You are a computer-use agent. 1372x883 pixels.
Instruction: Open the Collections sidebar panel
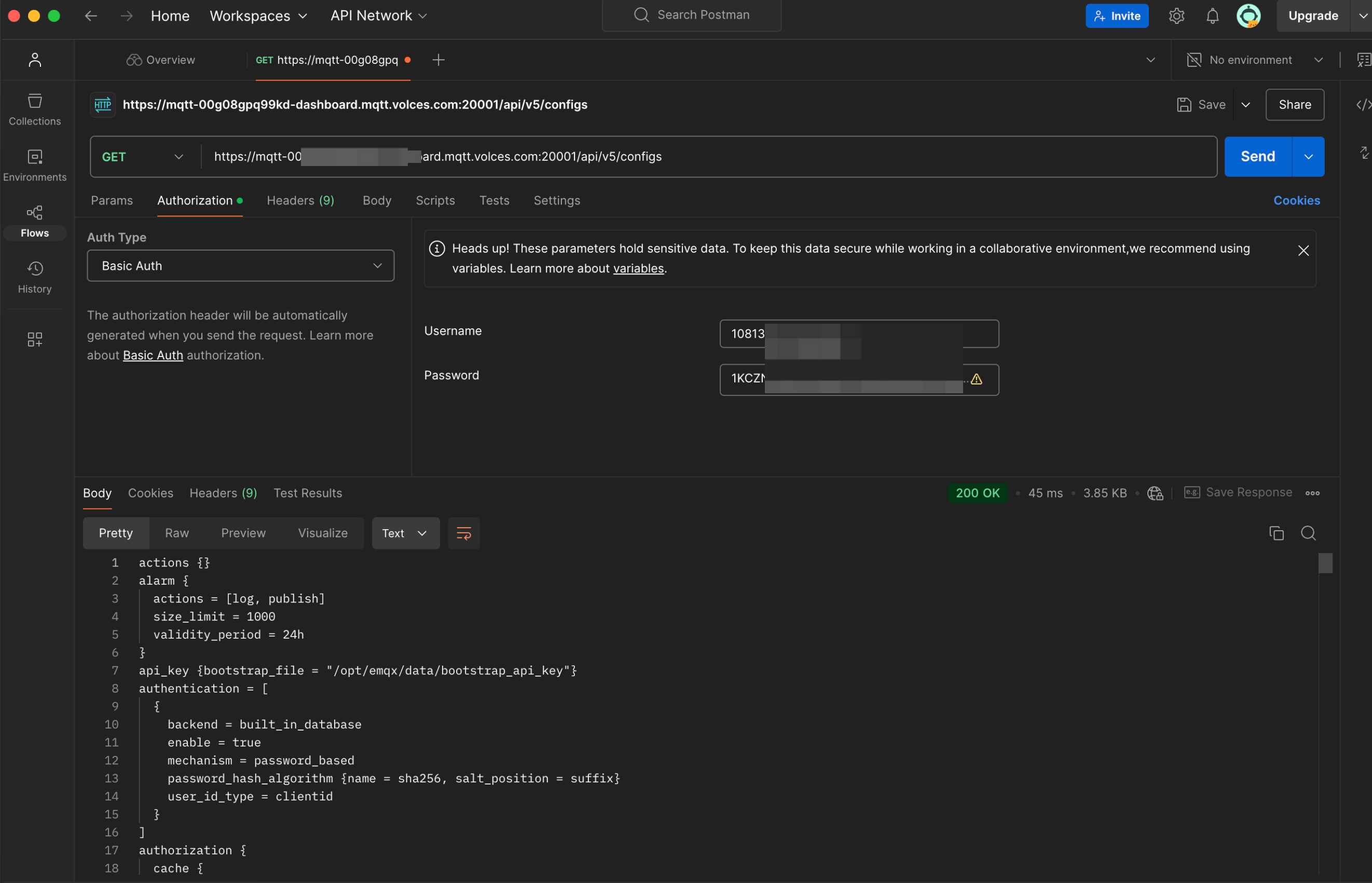tap(34, 109)
